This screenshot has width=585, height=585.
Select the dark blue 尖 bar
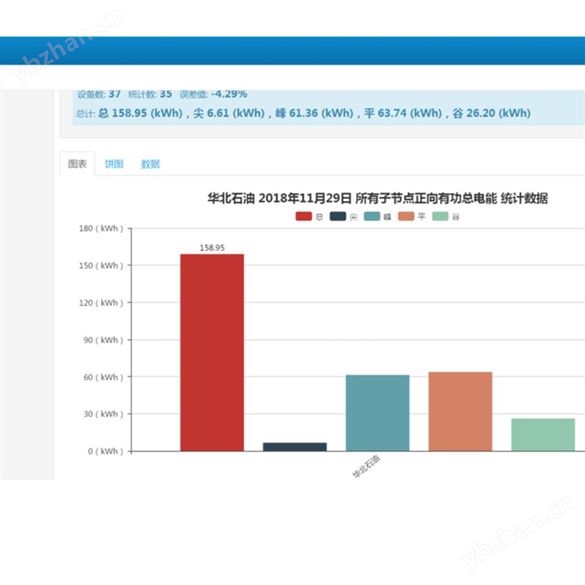coord(295,447)
